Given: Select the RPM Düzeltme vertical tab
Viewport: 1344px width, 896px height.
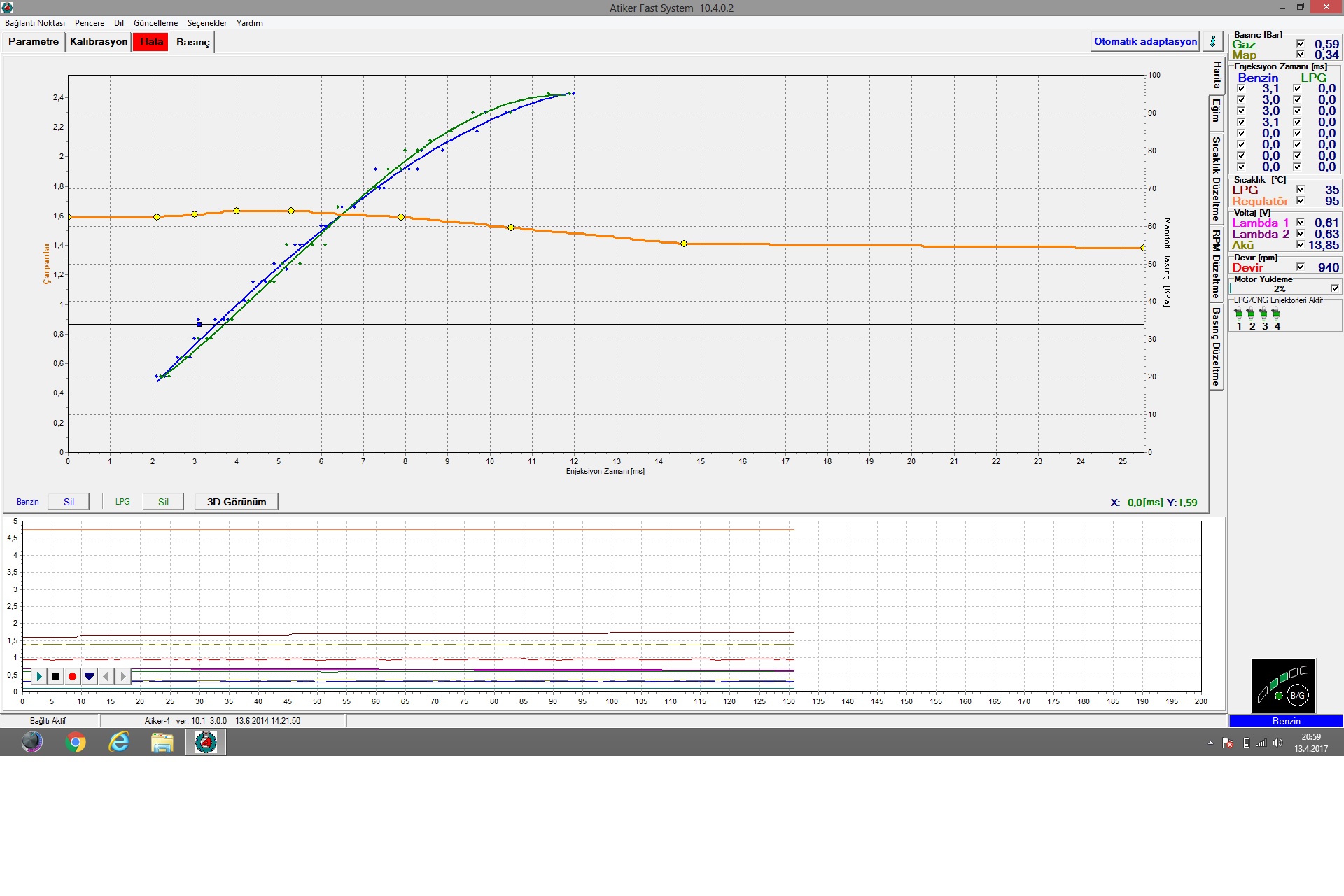Looking at the screenshot, I should (x=1217, y=264).
